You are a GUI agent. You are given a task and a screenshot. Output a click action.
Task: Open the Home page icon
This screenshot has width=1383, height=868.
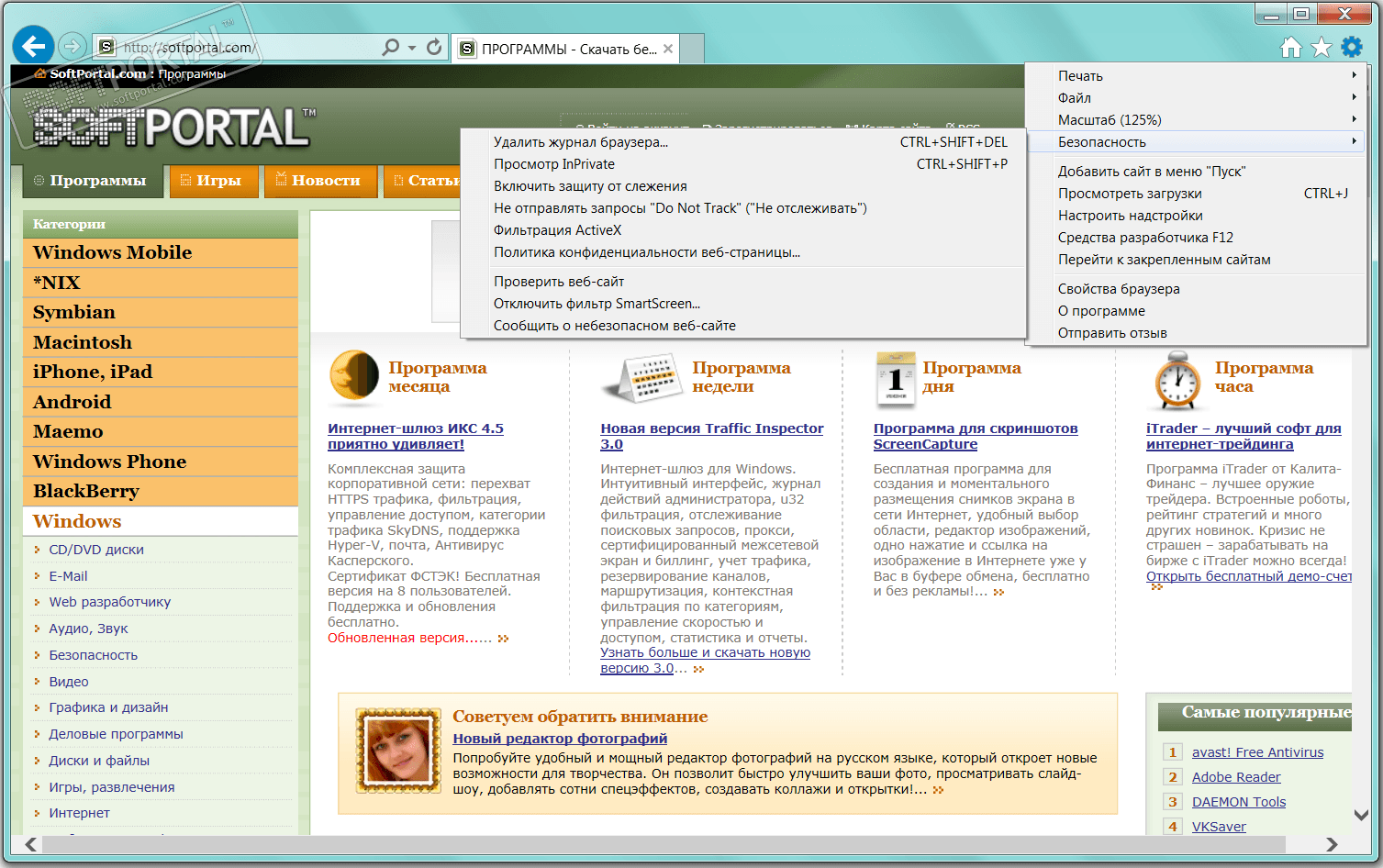pyautogui.click(x=1291, y=47)
